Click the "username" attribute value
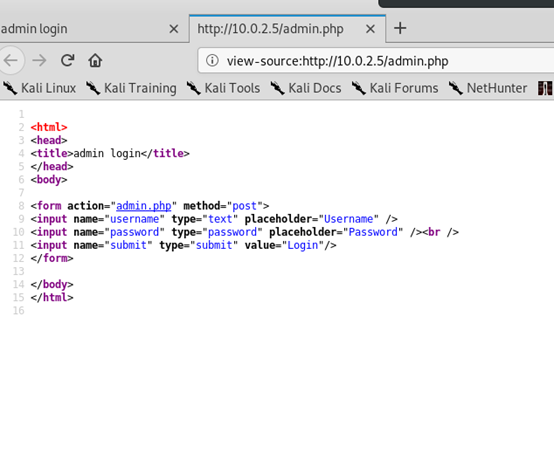554x454 pixels. (x=134, y=219)
